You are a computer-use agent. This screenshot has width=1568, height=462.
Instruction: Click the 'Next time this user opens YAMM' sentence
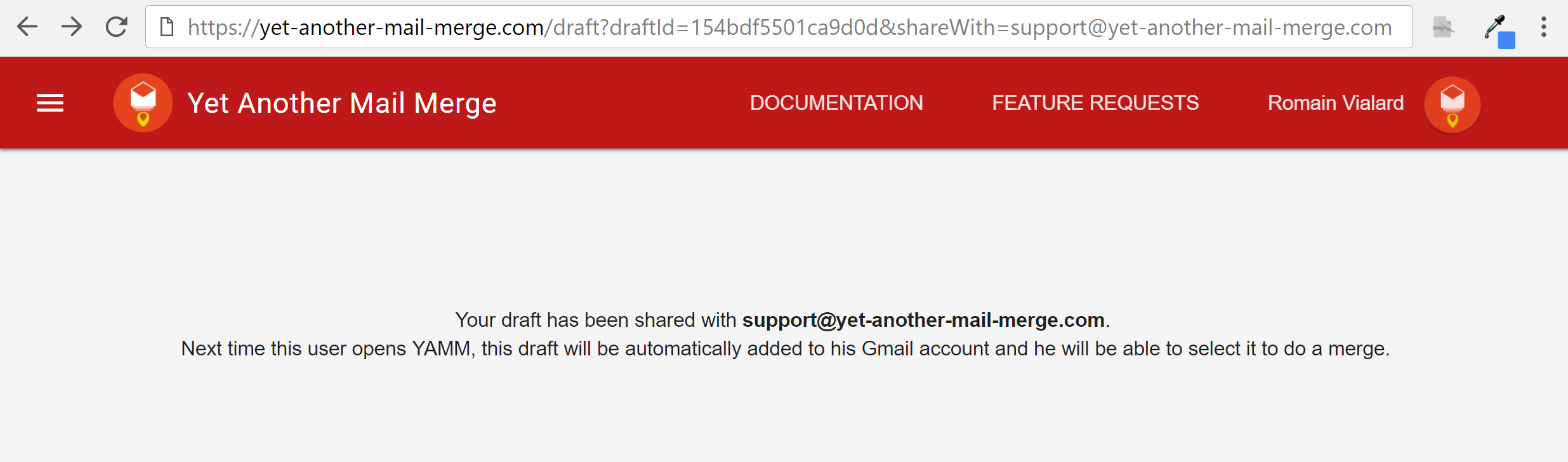786,348
